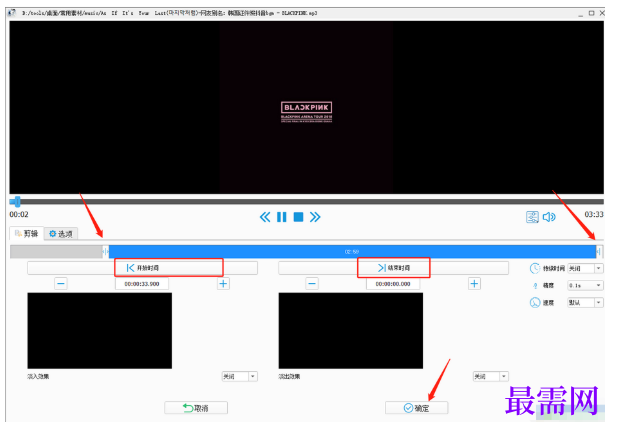
Task: Click the end time field 00:00:00.000
Action: [393, 284]
